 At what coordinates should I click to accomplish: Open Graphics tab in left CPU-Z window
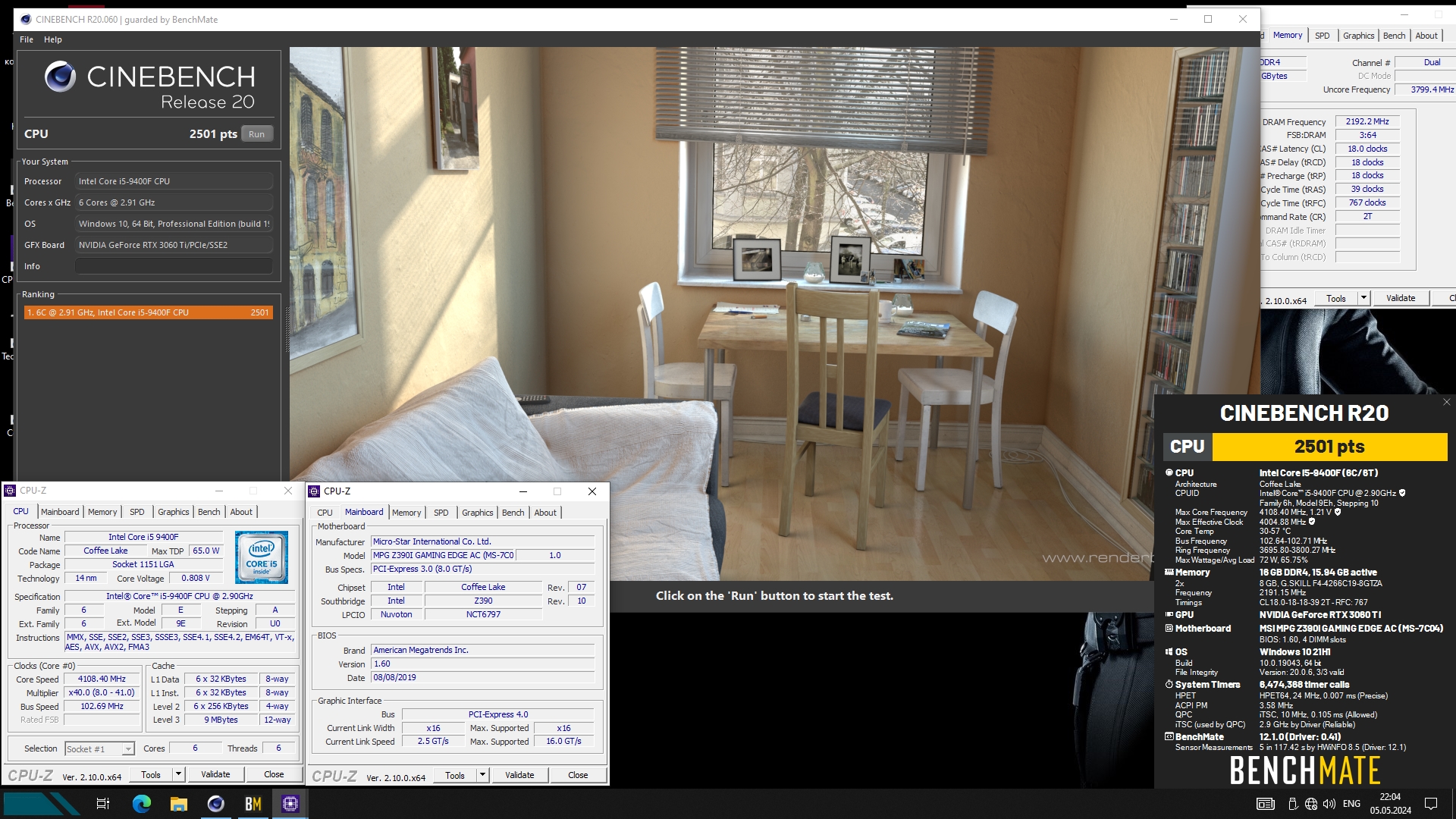(x=174, y=512)
